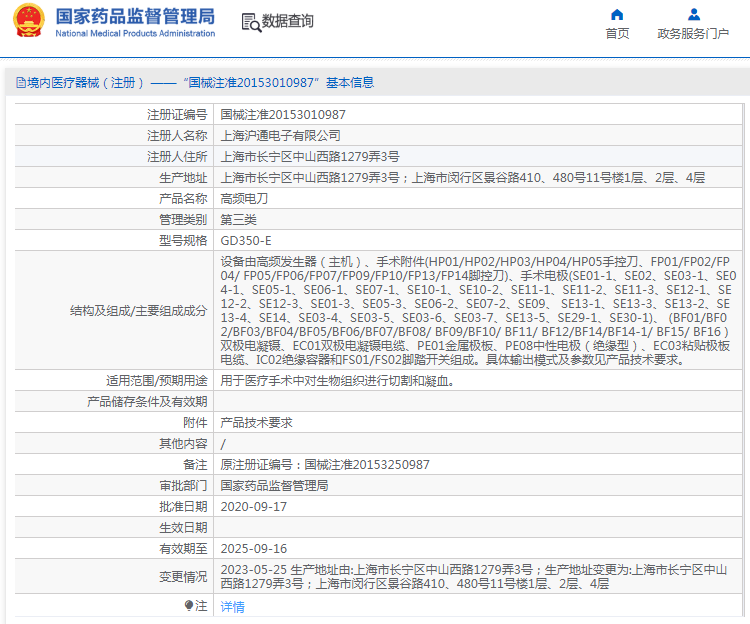Click registrant name 上海沪通电子有限公司

(x=280, y=136)
